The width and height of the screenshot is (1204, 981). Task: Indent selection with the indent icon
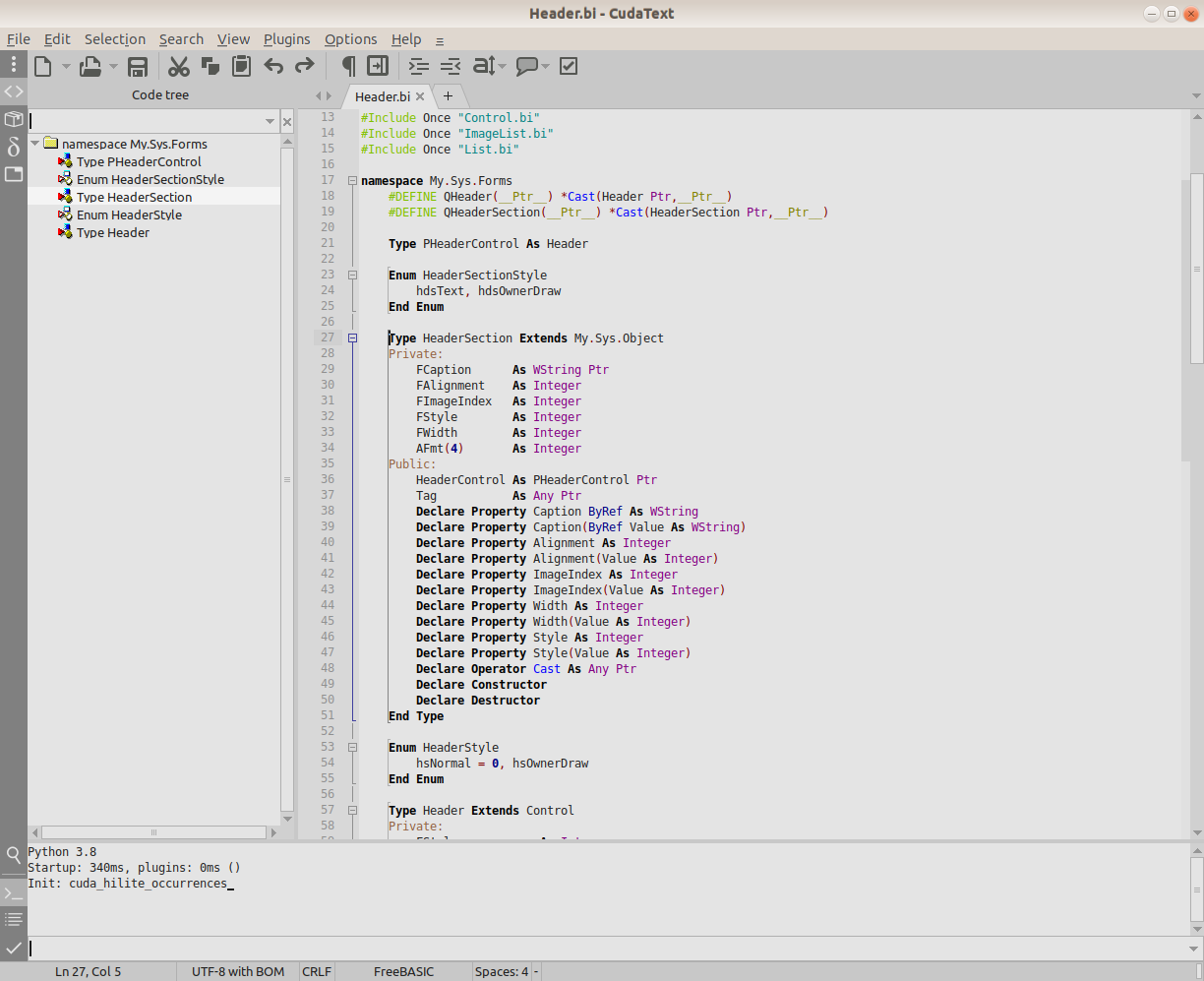(419, 67)
